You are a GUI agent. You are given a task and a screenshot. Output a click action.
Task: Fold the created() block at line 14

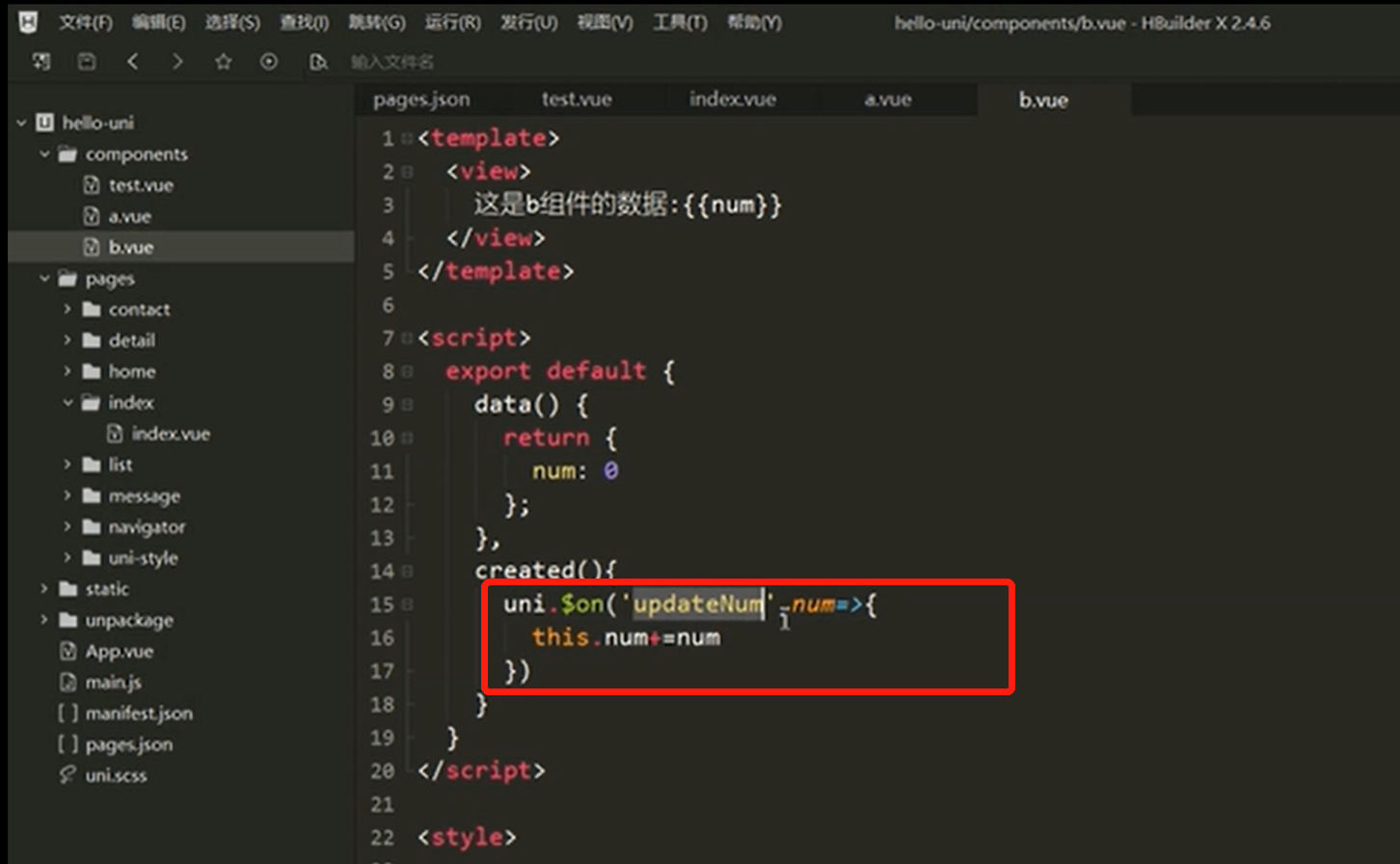tap(407, 571)
